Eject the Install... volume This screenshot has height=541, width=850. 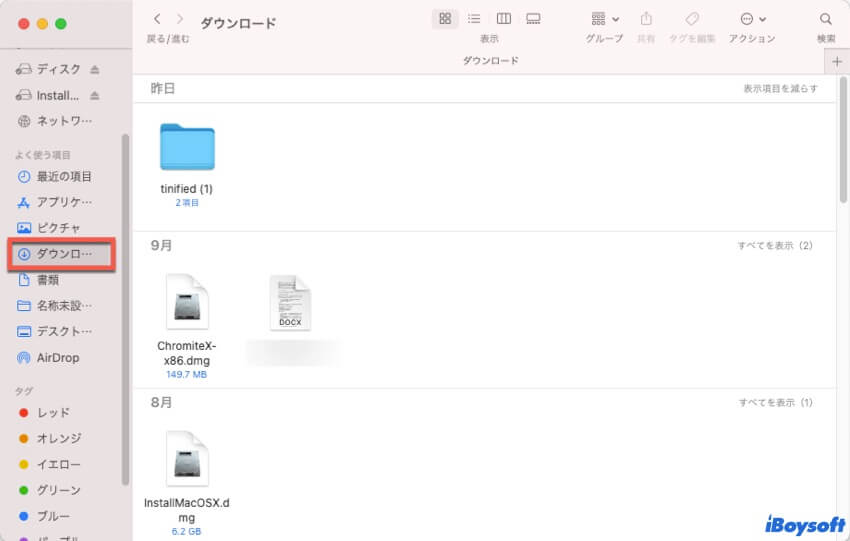click(95, 96)
